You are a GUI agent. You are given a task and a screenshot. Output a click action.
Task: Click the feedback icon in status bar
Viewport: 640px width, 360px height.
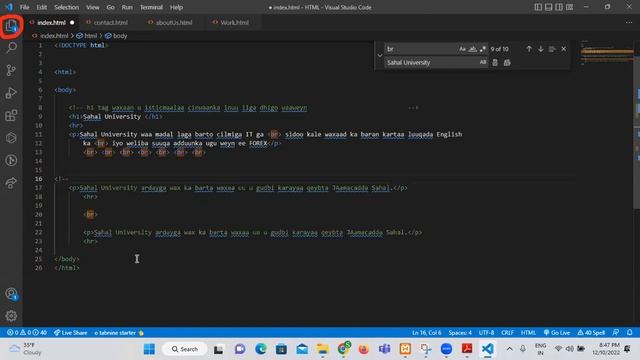coord(616,333)
